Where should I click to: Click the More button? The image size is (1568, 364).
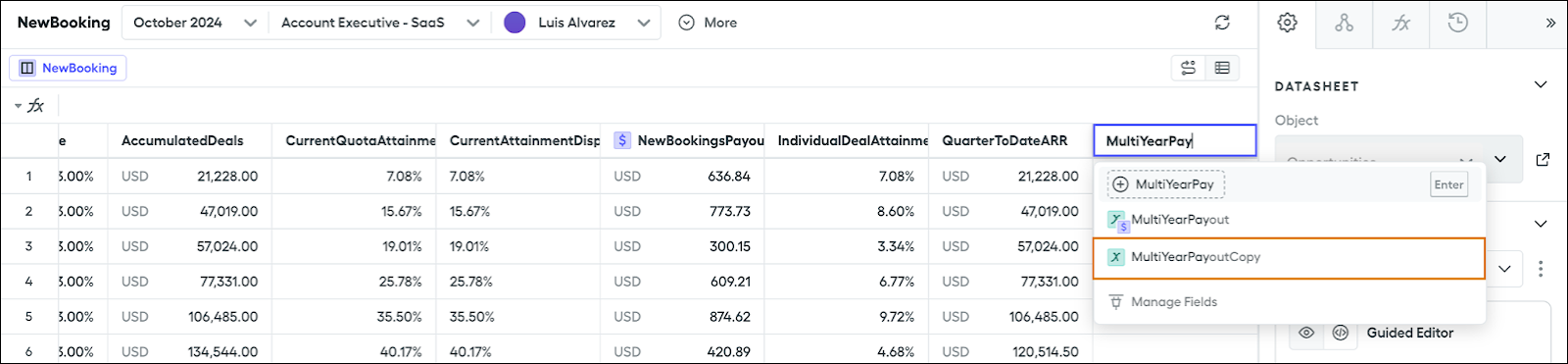pos(708,23)
